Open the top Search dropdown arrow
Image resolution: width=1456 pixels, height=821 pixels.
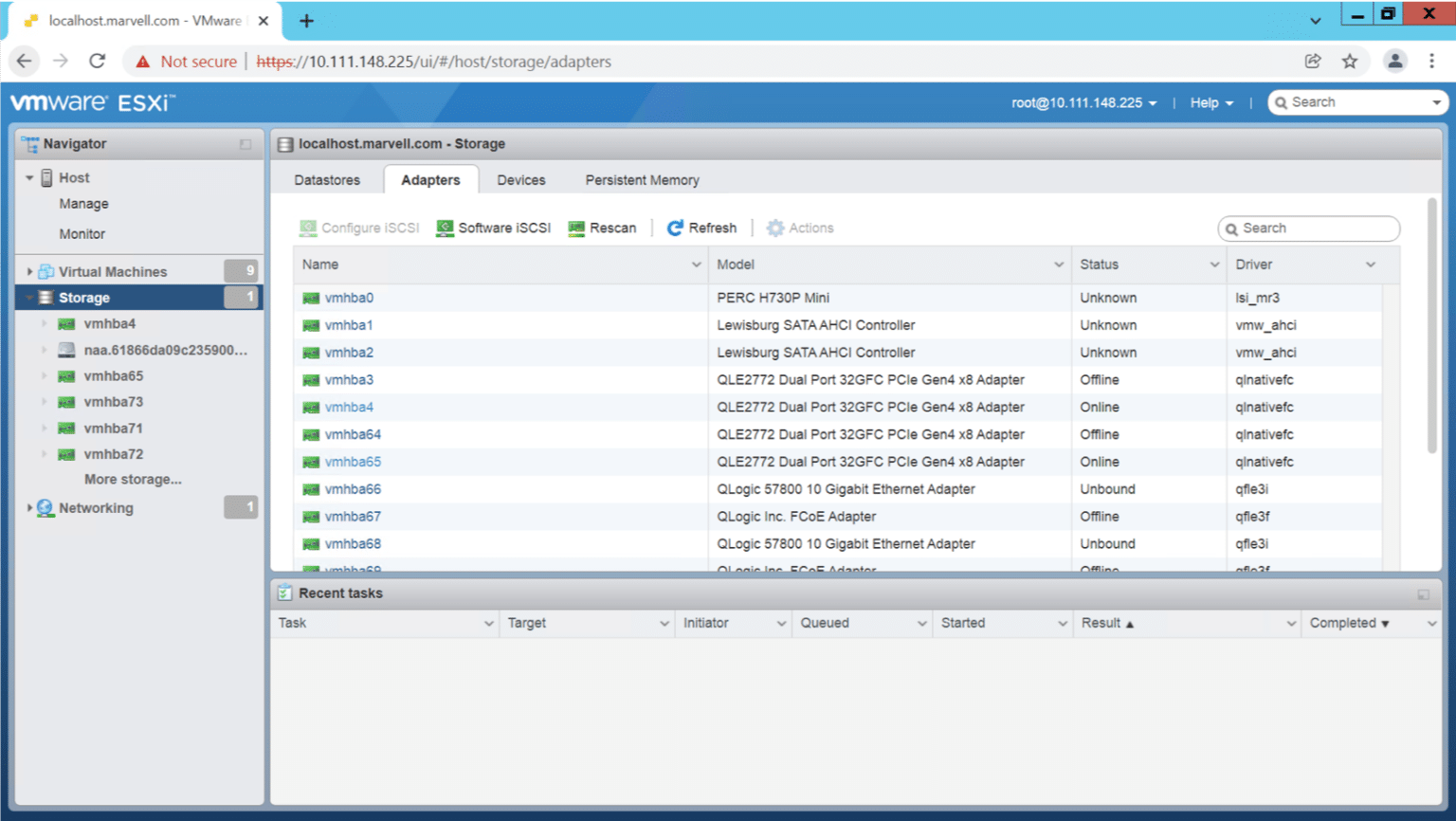tap(1436, 103)
